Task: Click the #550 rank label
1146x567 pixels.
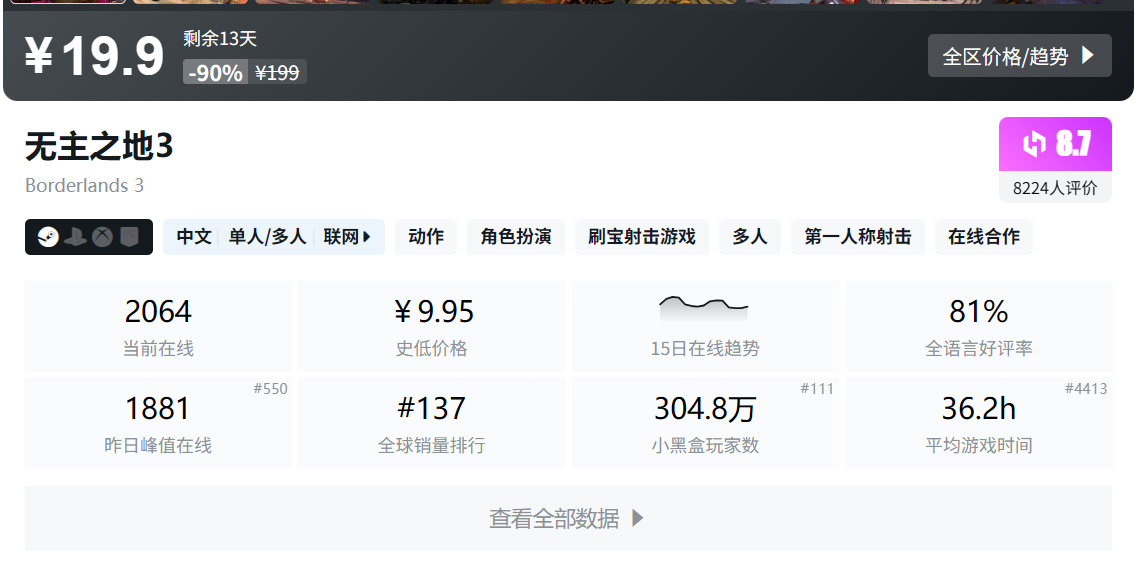Action: [270, 389]
